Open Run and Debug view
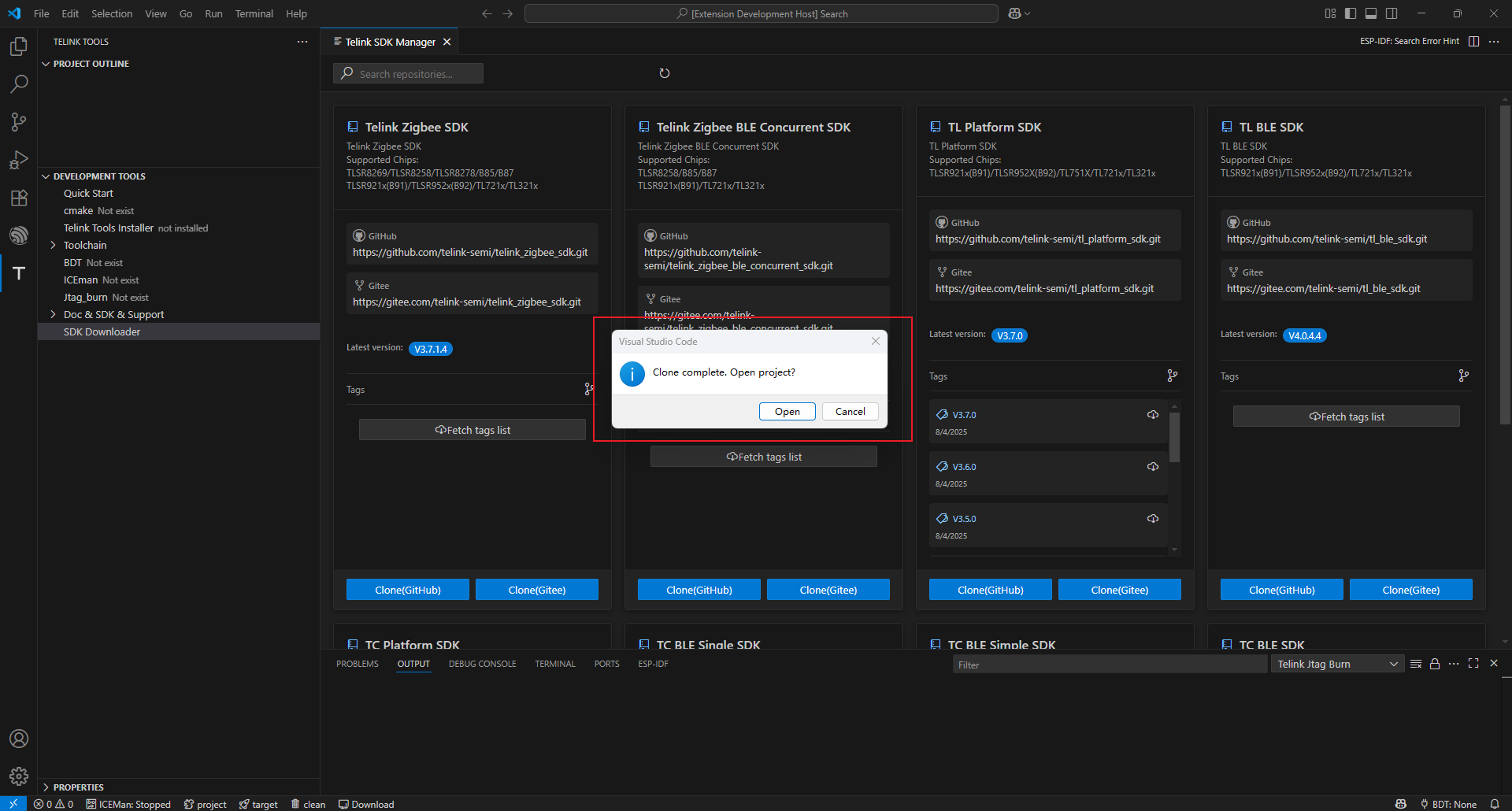The width and height of the screenshot is (1512, 811). point(19,160)
